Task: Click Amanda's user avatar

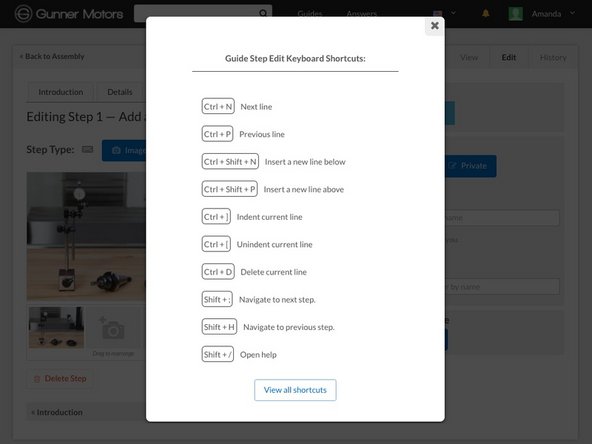Action: tap(516, 14)
